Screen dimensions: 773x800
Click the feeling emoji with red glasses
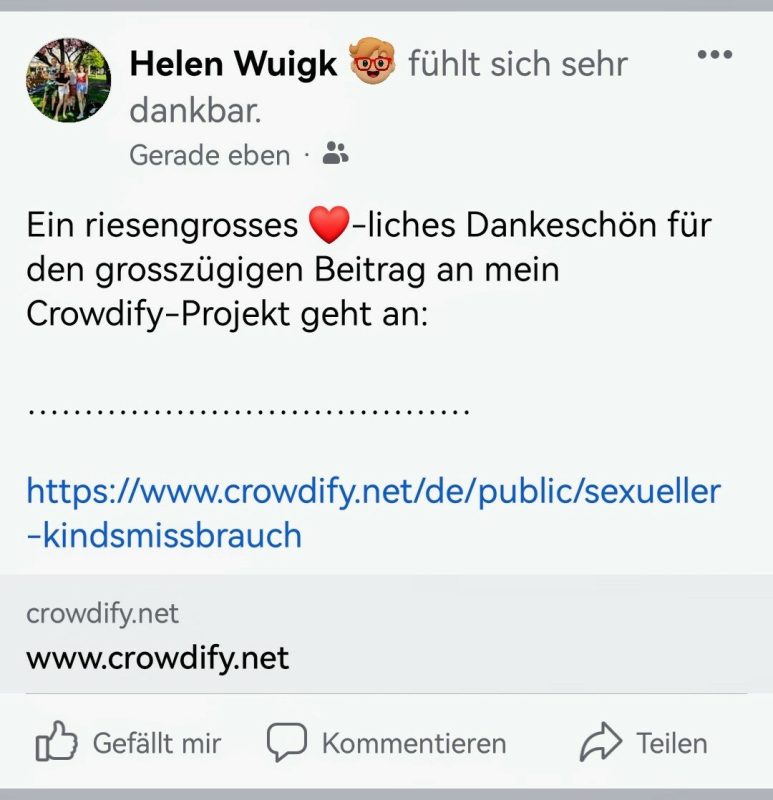click(x=372, y=61)
